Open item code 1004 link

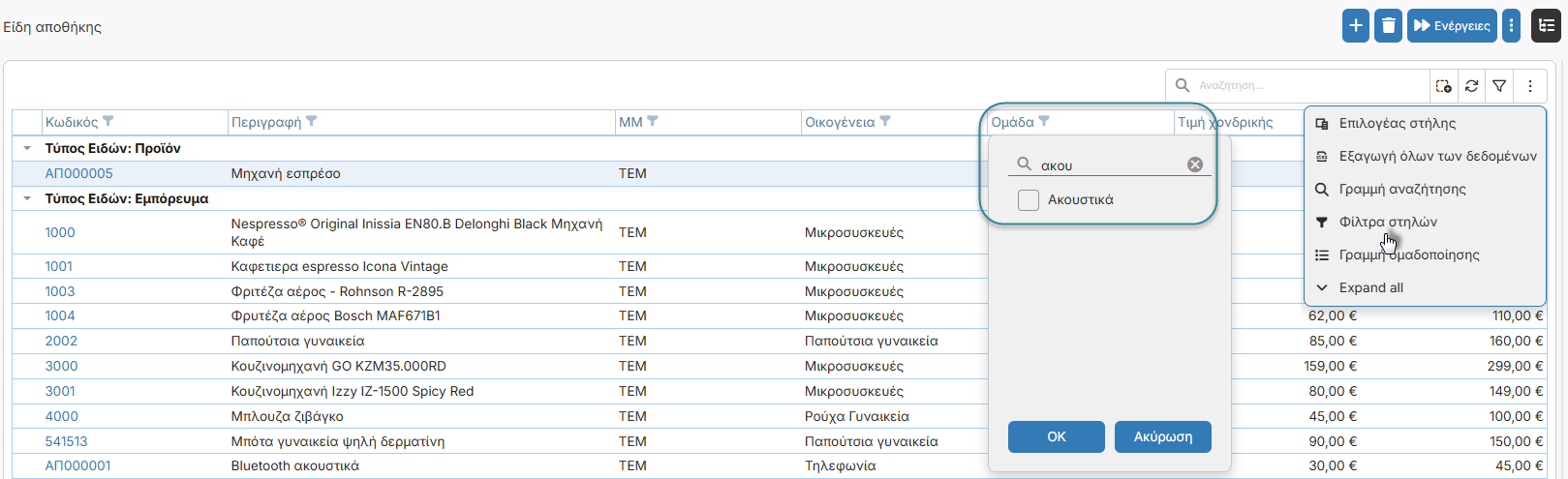(60, 315)
